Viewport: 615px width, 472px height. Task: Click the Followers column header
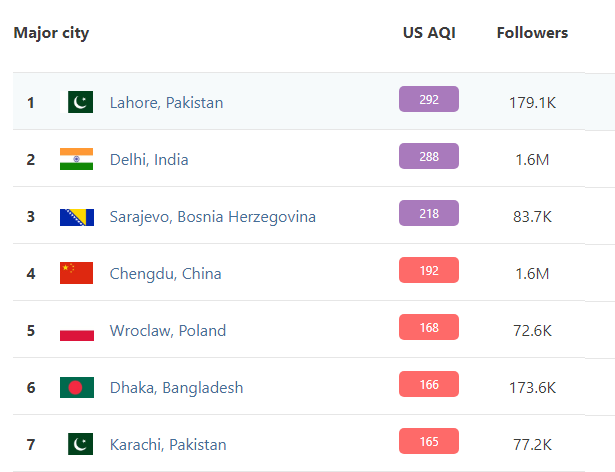532,33
